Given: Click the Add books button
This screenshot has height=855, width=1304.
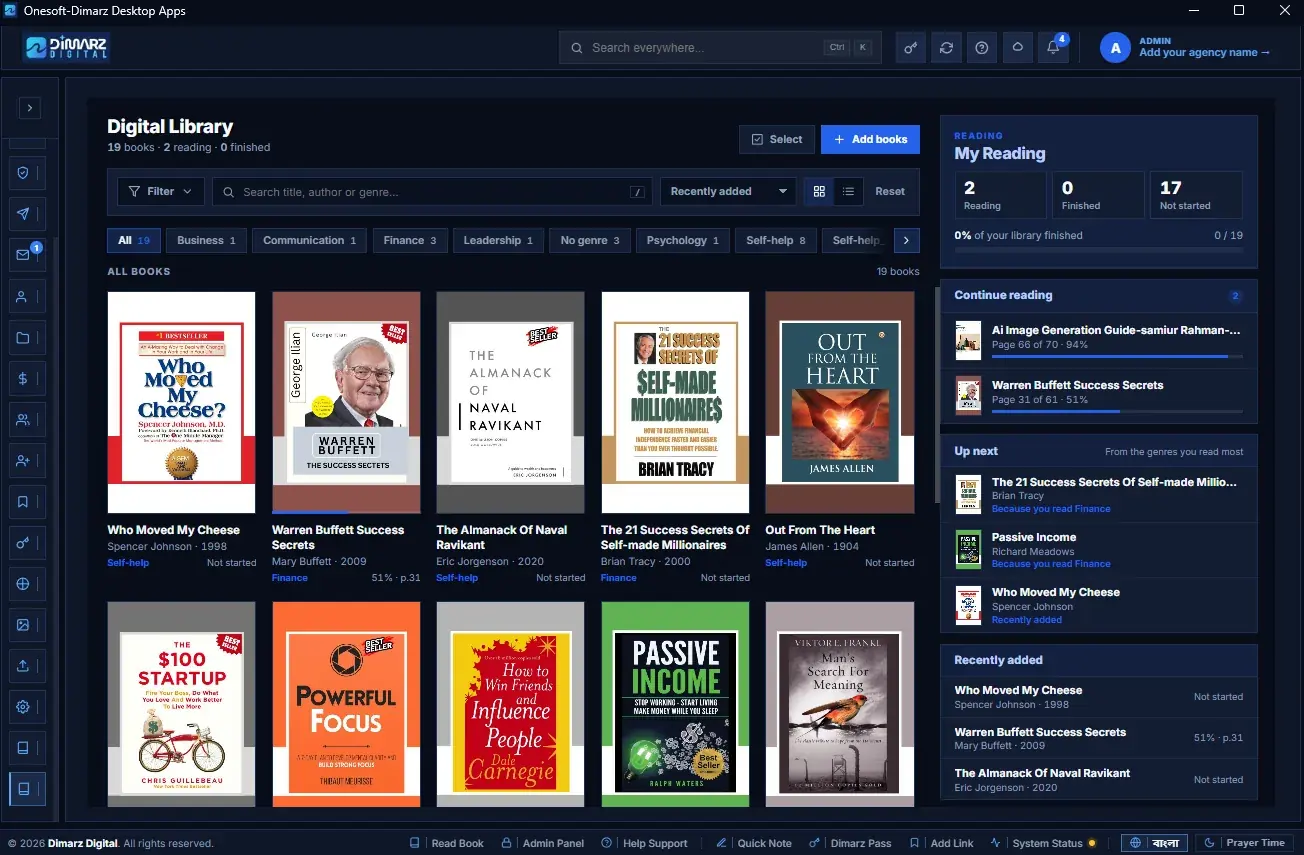Looking at the screenshot, I should (870, 139).
